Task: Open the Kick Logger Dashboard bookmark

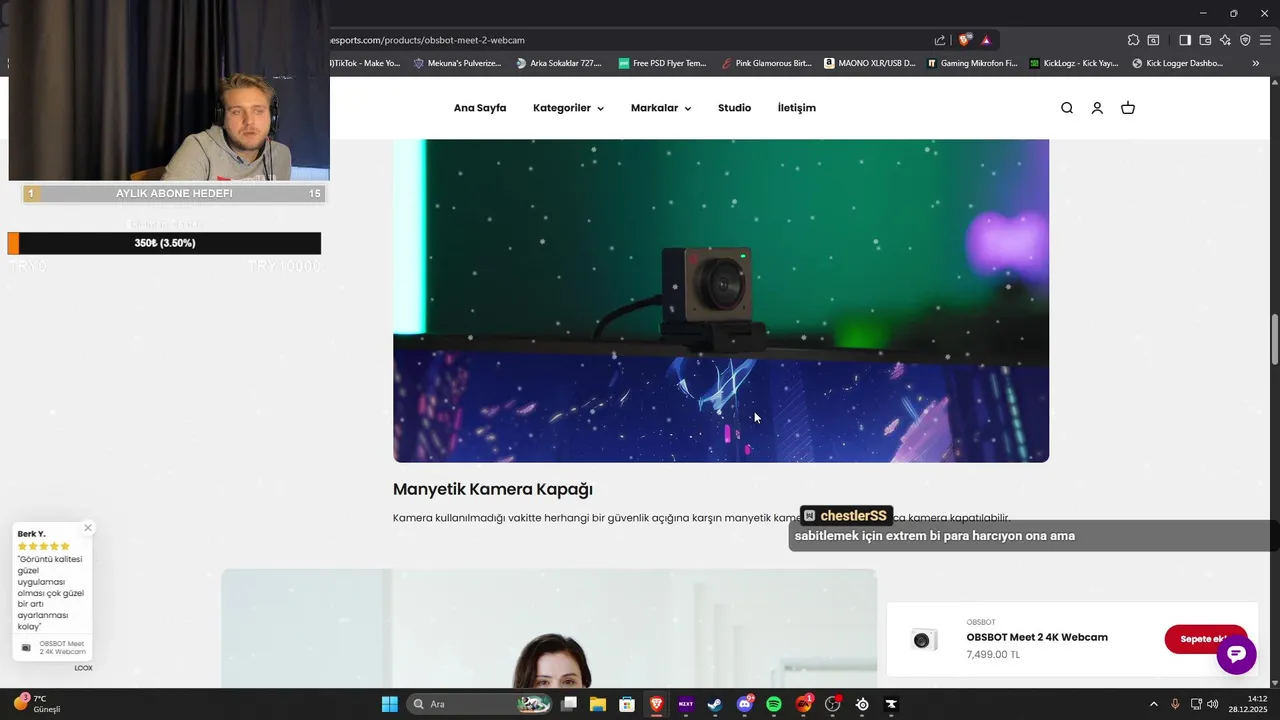Action: pos(1178,63)
